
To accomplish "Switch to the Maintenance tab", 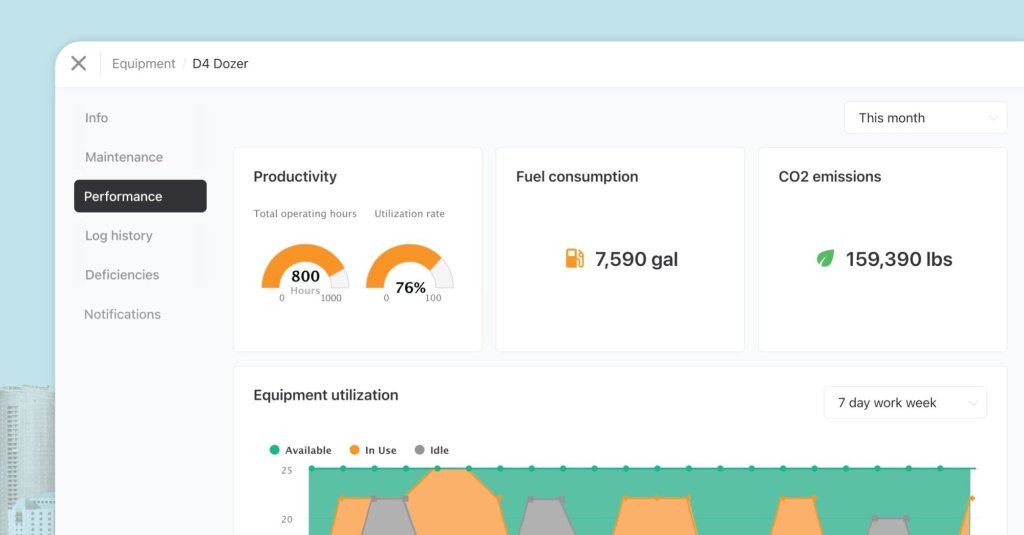I will pyautogui.click(x=124, y=157).
